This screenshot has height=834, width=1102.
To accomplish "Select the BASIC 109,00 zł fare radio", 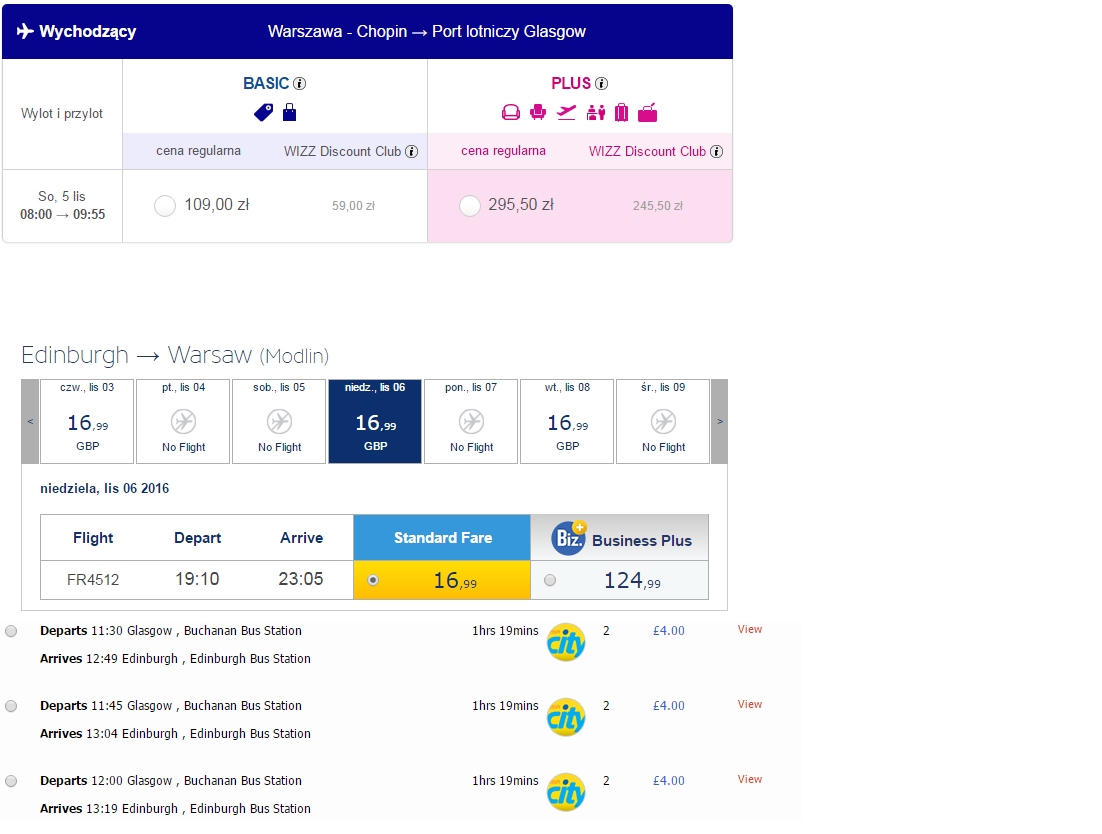I will click(x=165, y=206).
